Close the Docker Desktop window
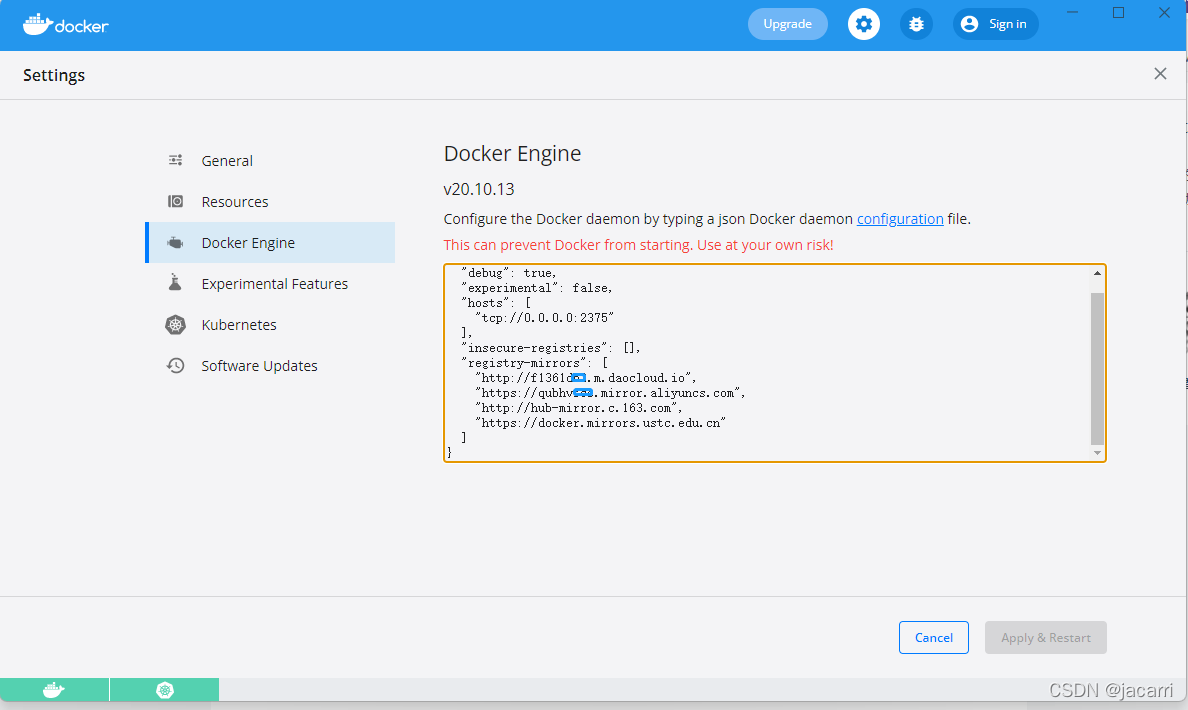This screenshot has height=710, width=1188. (1165, 12)
